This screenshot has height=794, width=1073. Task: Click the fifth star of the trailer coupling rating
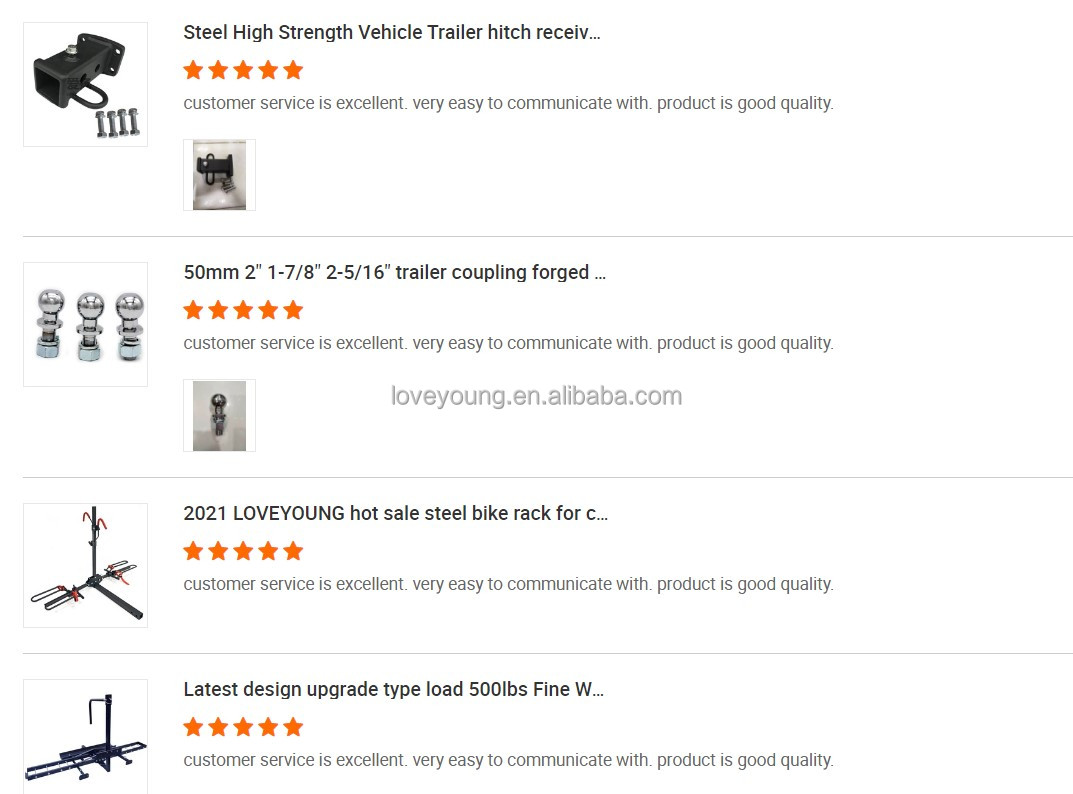click(293, 310)
